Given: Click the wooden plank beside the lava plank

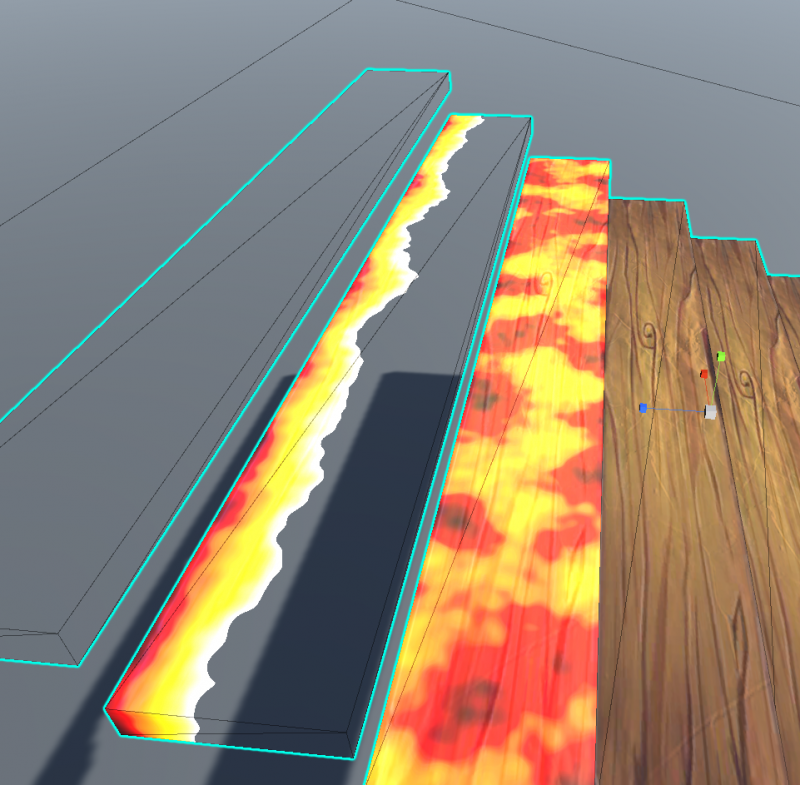Looking at the screenshot, I should coord(640,550).
